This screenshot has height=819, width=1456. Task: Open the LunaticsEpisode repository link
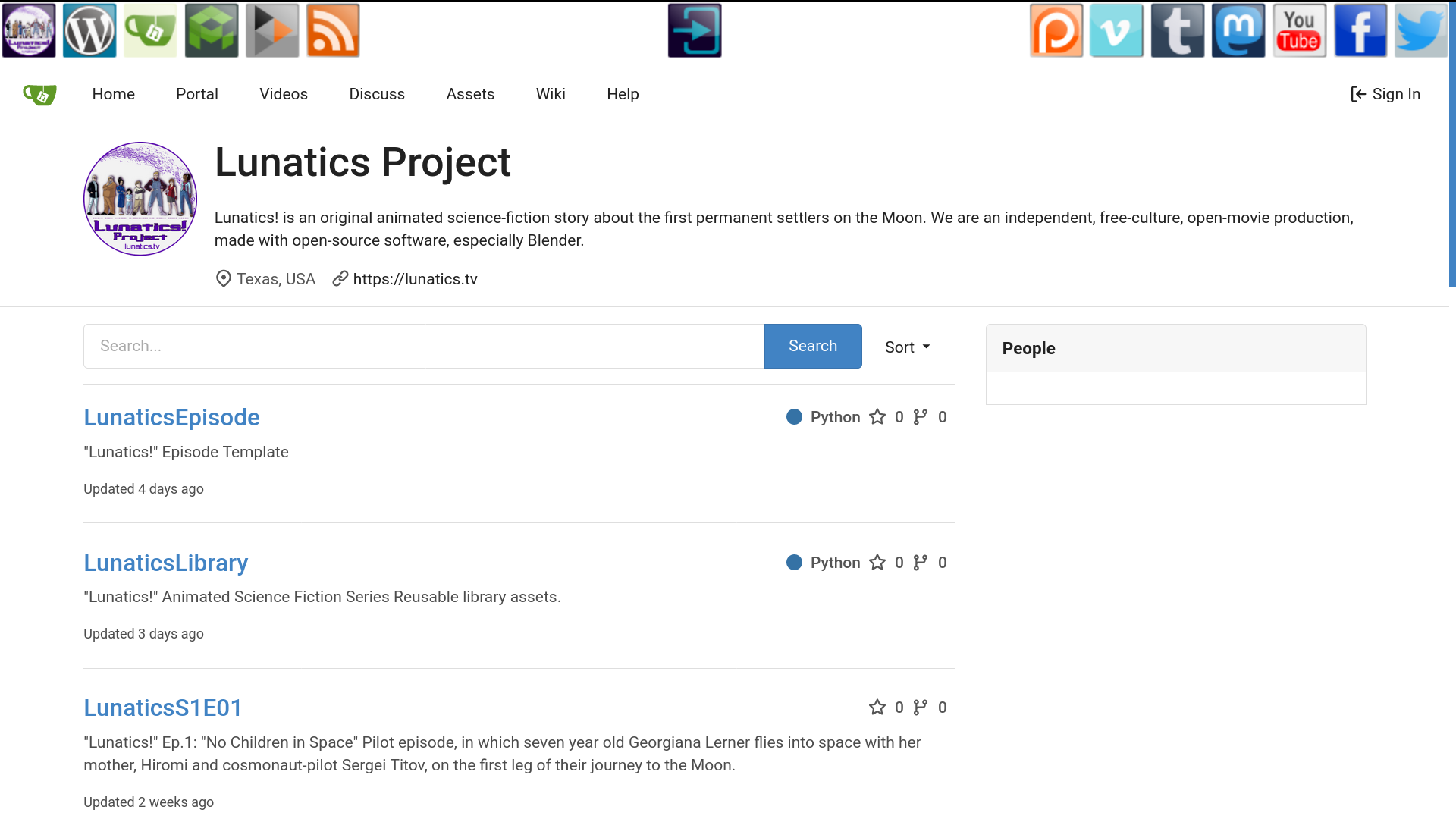pyautogui.click(x=171, y=417)
